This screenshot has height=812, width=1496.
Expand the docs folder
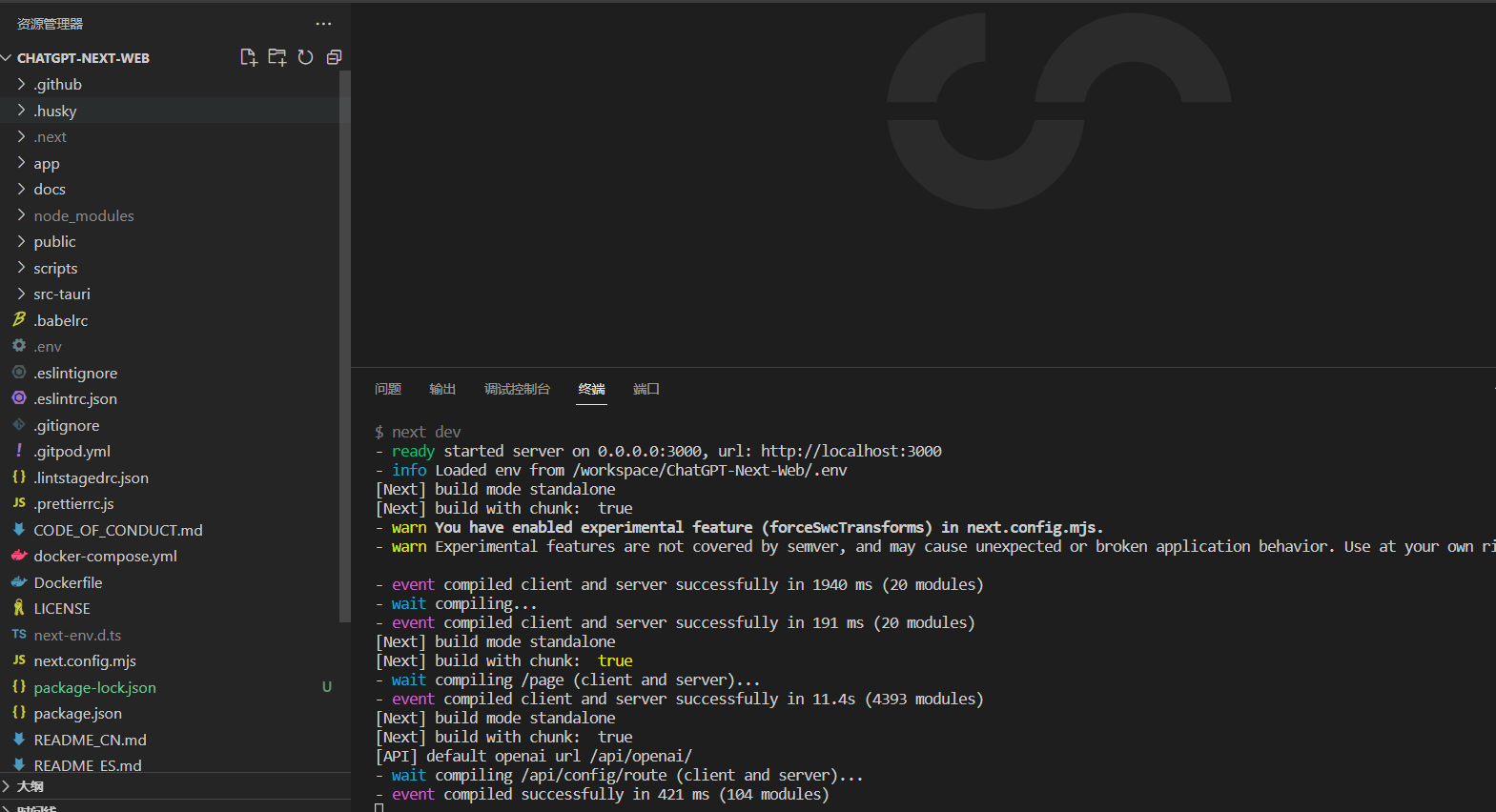pos(21,189)
